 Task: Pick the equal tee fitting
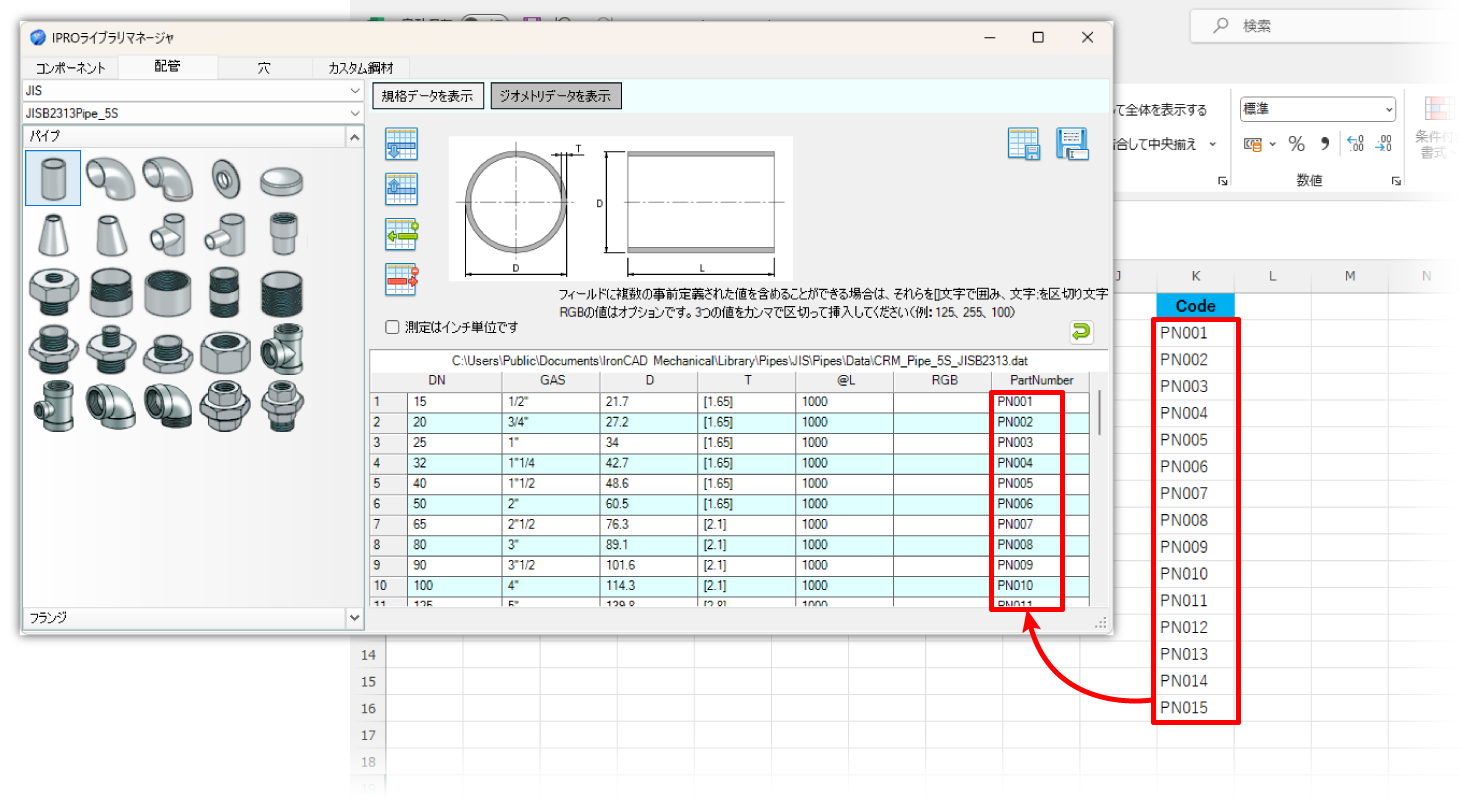point(168,236)
